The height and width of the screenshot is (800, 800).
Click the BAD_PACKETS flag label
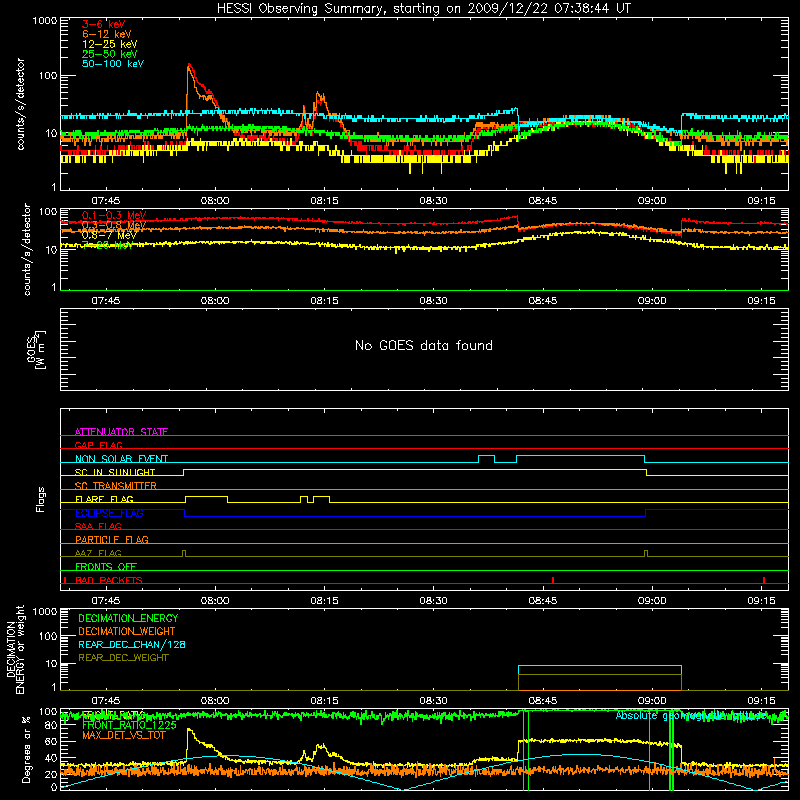pyautogui.click(x=109, y=580)
